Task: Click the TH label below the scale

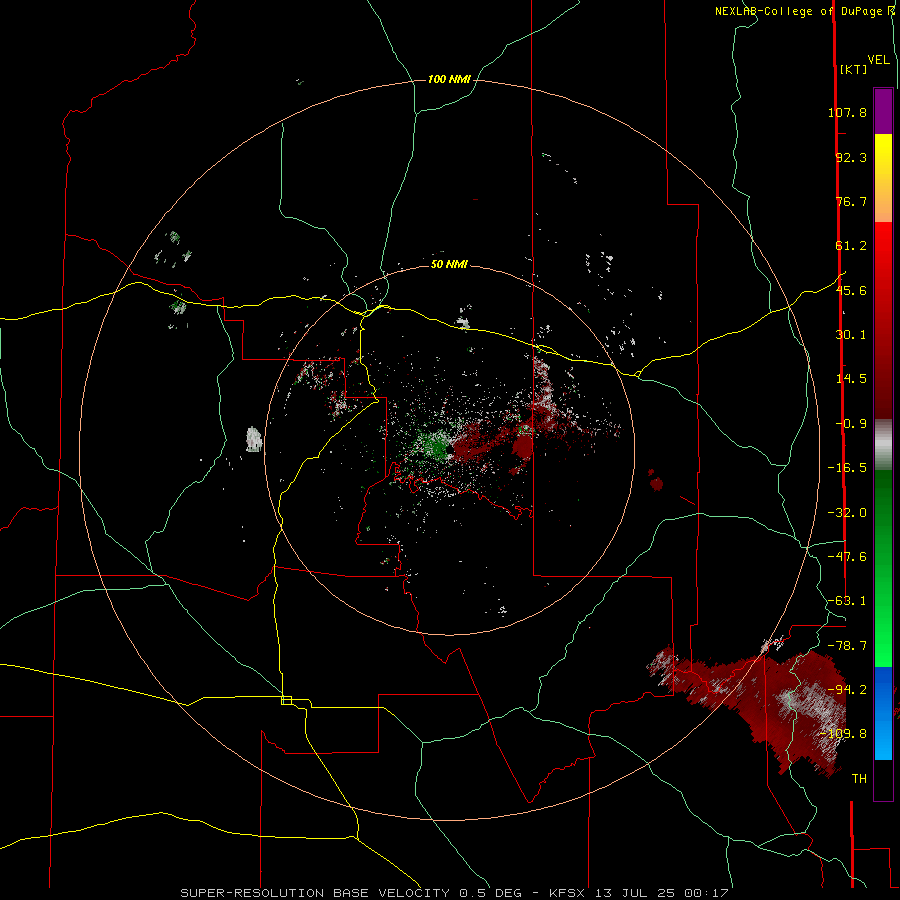Action: [859, 779]
